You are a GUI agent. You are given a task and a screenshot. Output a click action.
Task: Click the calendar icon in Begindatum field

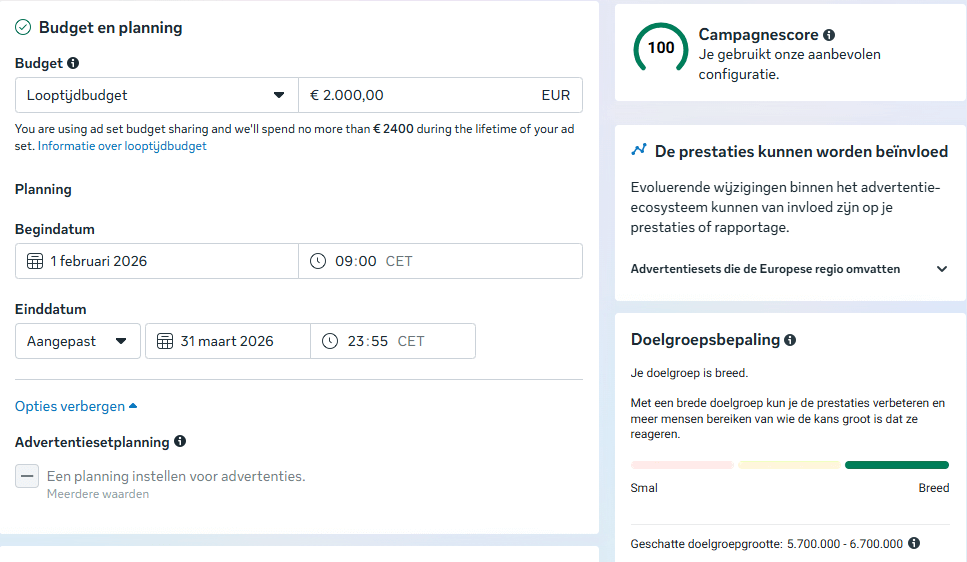(34, 261)
